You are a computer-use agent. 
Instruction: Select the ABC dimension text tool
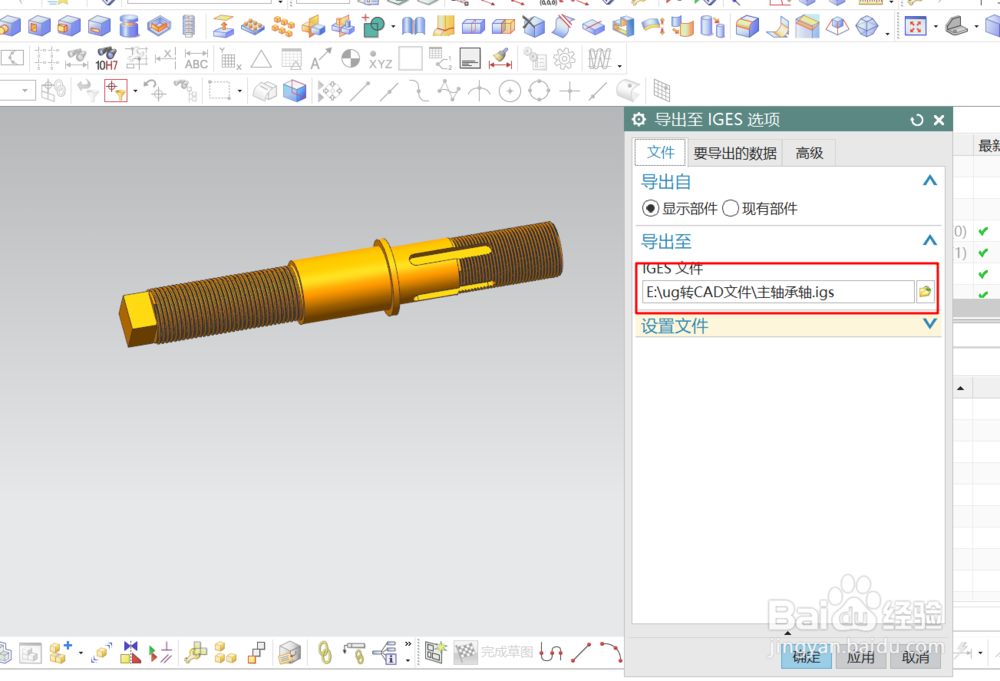click(196, 59)
